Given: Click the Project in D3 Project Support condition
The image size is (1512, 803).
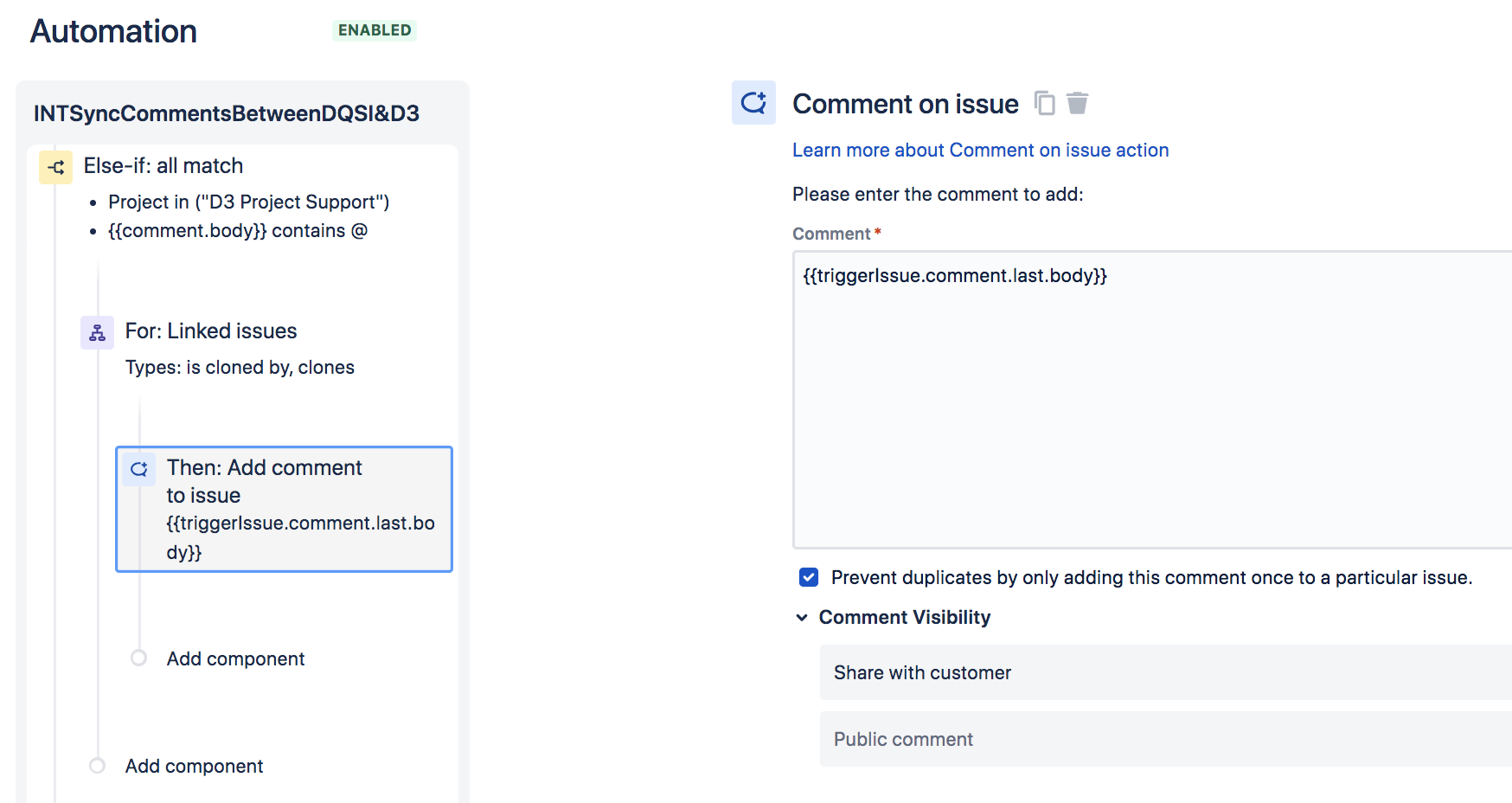Looking at the screenshot, I should click(249, 202).
